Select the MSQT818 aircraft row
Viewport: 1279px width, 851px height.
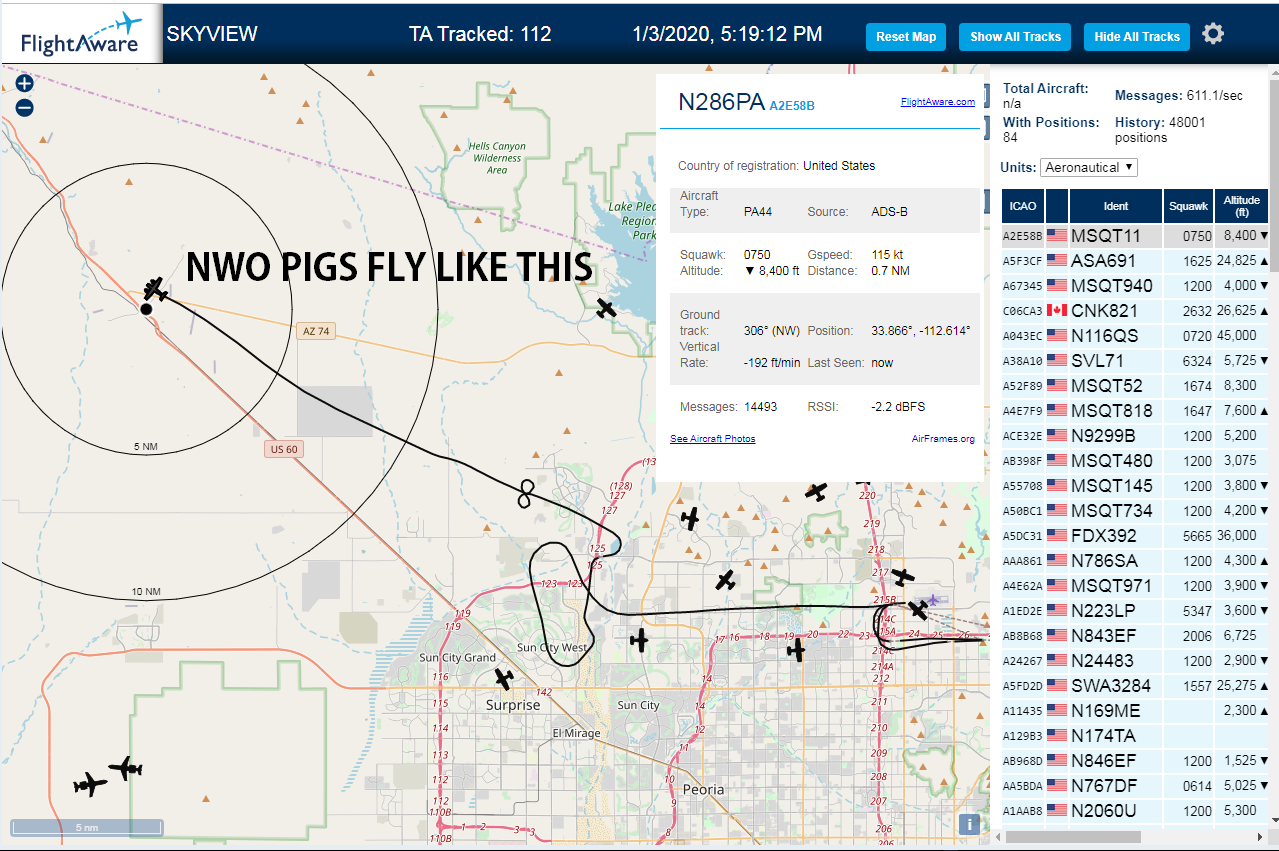(x=1137, y=411)
